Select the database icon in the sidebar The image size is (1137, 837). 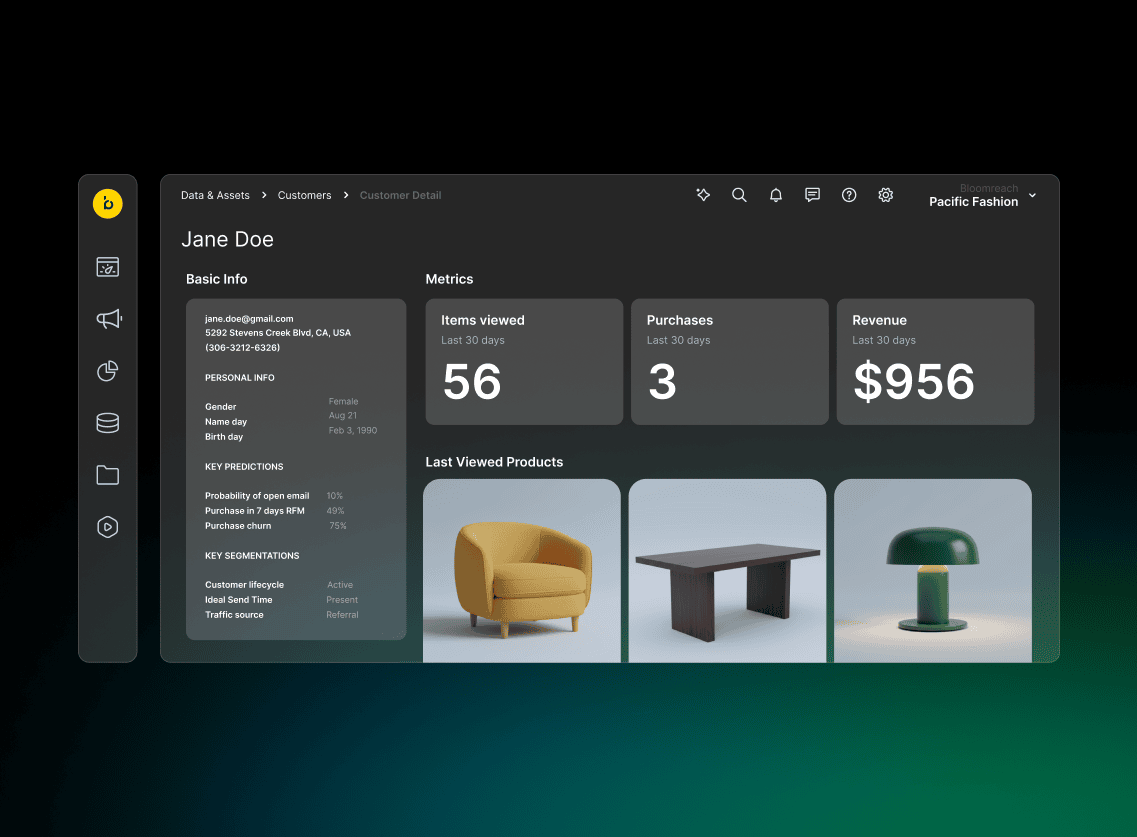point(108,423)
